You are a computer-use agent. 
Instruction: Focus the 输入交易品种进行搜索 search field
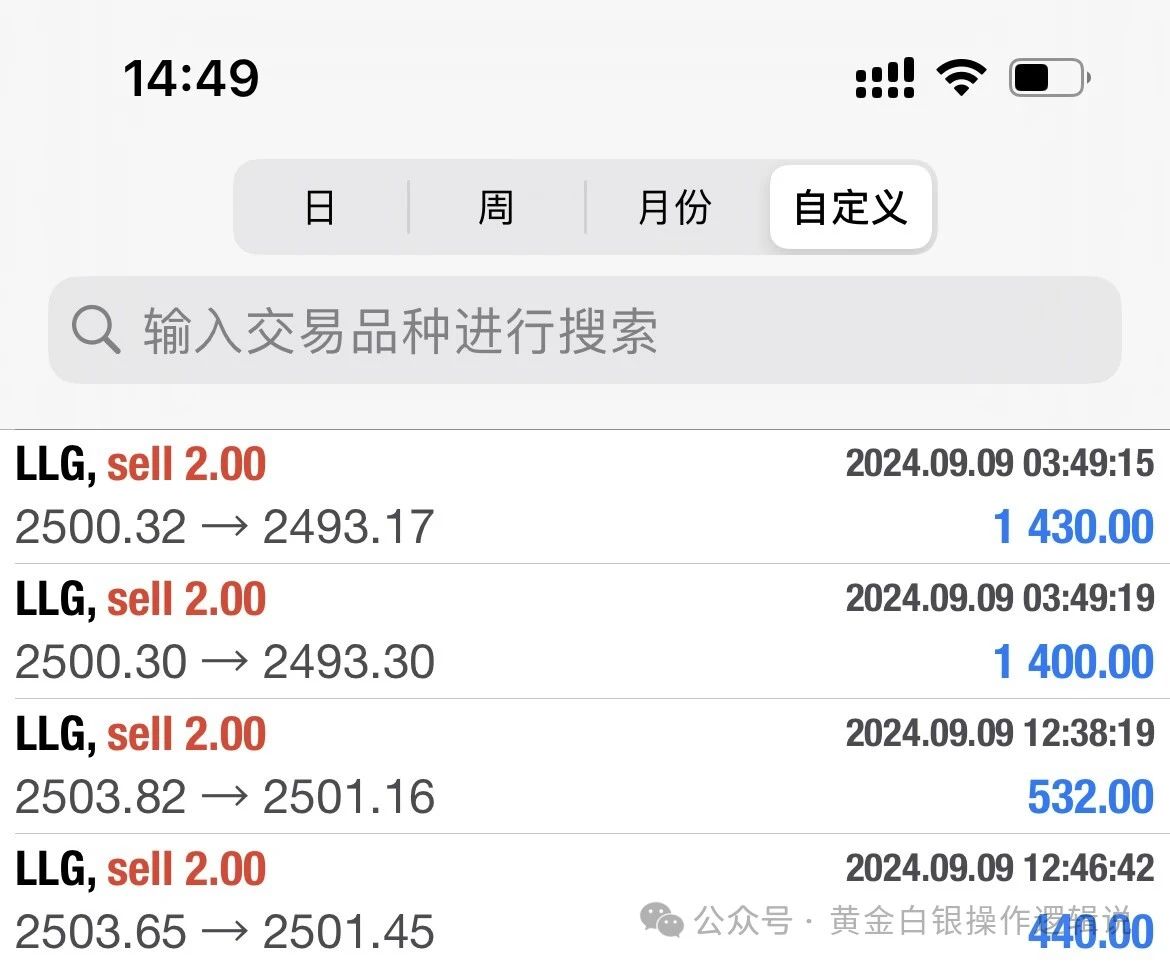click(x=585, y=330)
